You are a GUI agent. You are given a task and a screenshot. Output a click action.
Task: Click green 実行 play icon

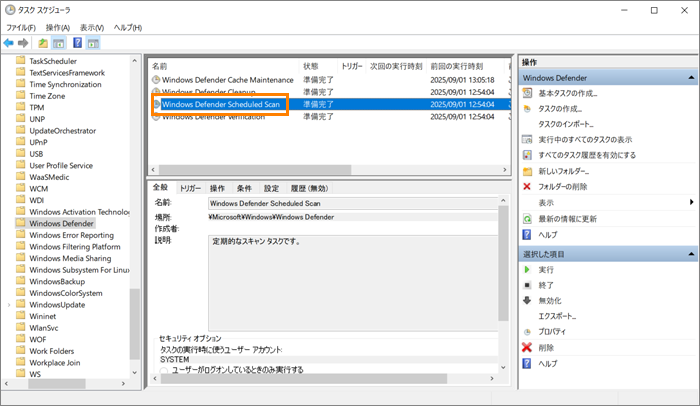(527, 269)
